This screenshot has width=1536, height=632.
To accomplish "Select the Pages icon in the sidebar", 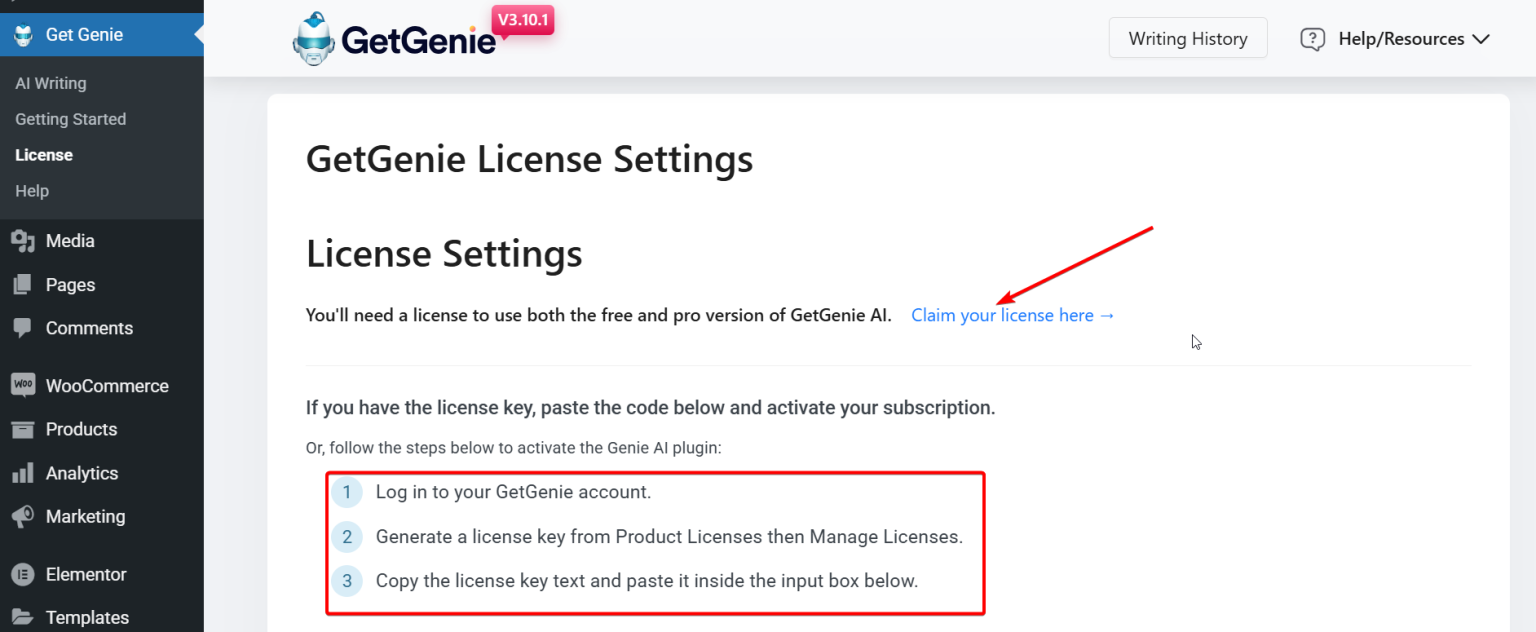I will click(24, 284).
